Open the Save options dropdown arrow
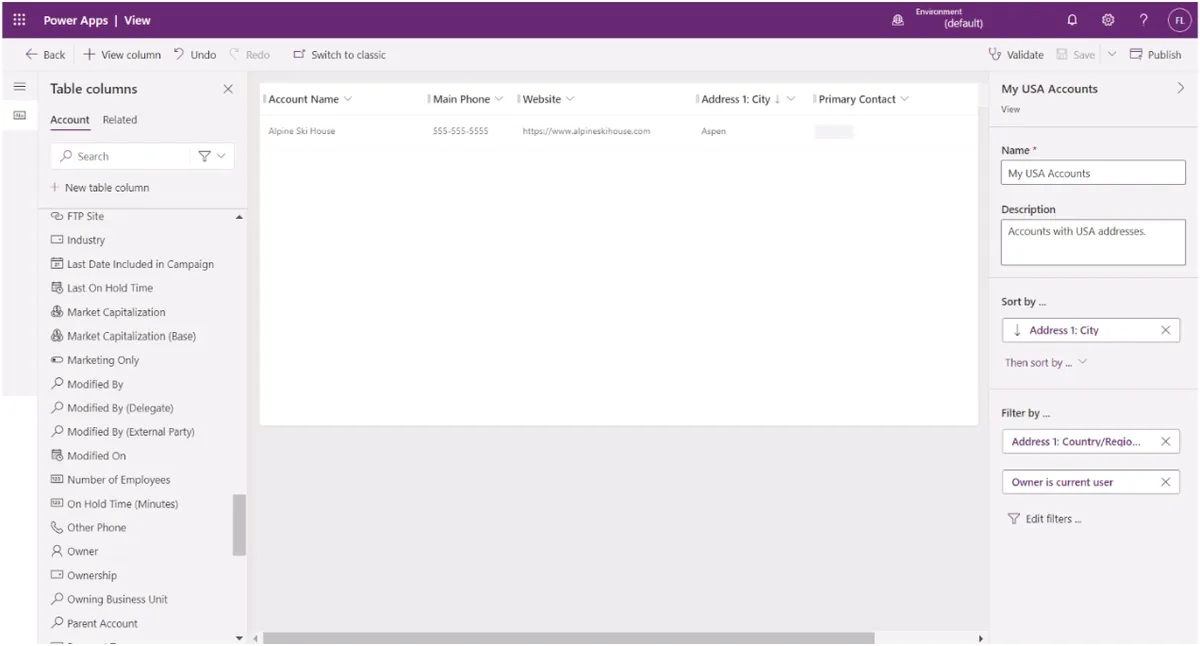 pyautogui.click(x=1112, y=55)
